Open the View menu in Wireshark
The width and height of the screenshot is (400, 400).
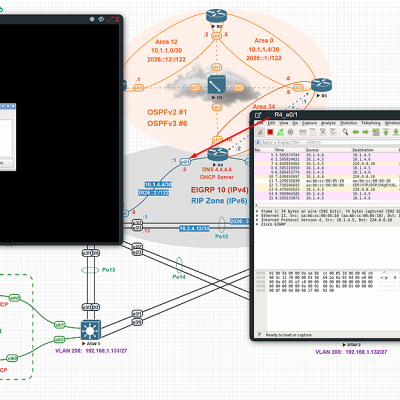click(x=284, y=123)
